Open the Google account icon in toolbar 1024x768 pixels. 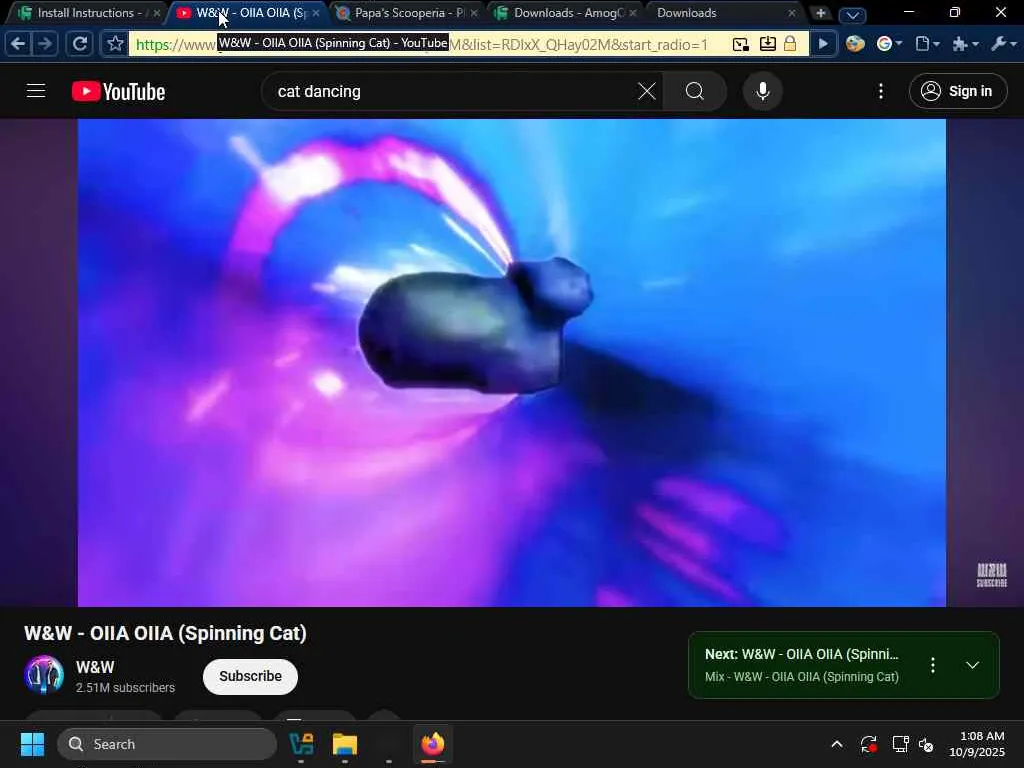tap(889, 44)
